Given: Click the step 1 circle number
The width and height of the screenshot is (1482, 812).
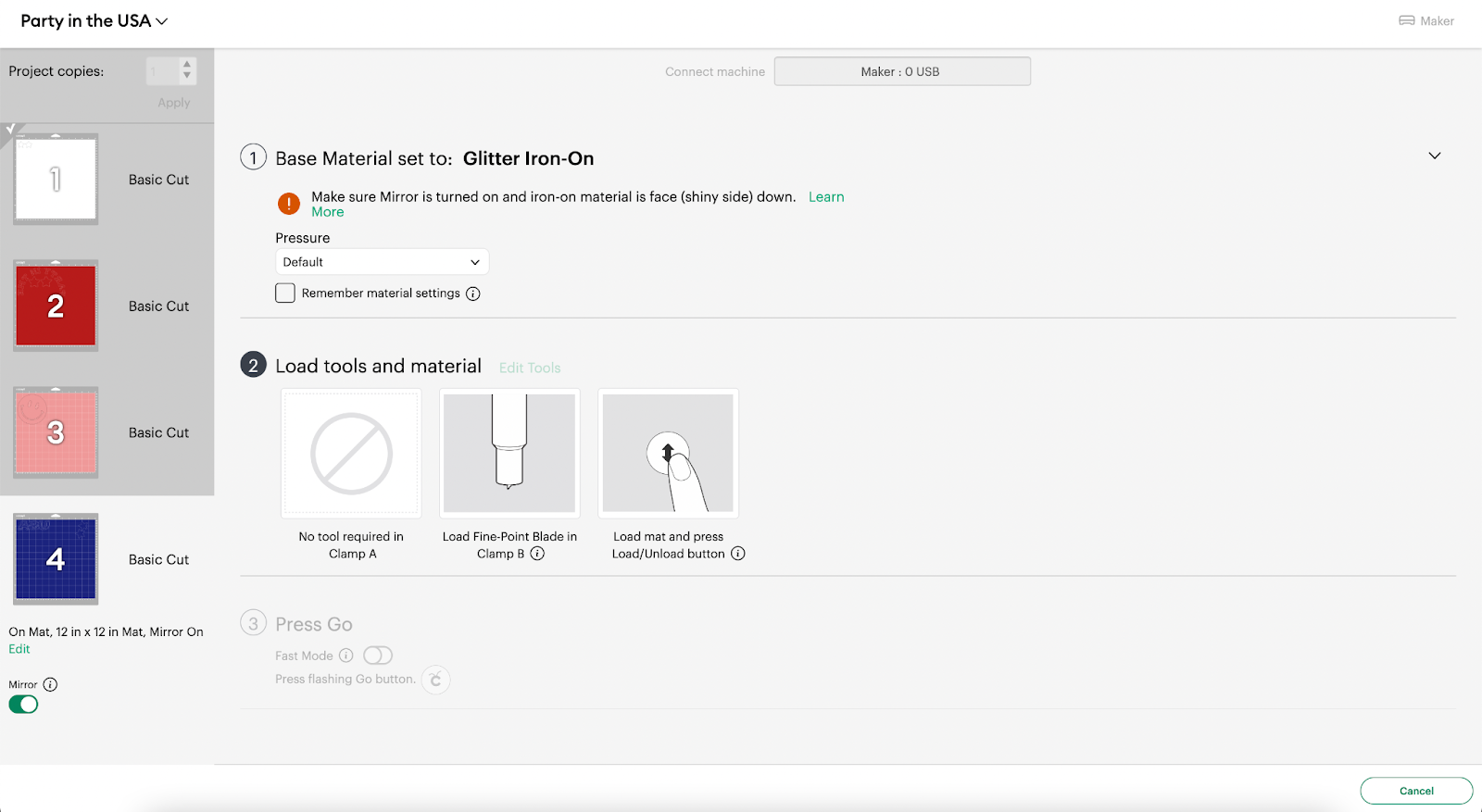Looking at the screenshot, I should click(x=253, y=157).
